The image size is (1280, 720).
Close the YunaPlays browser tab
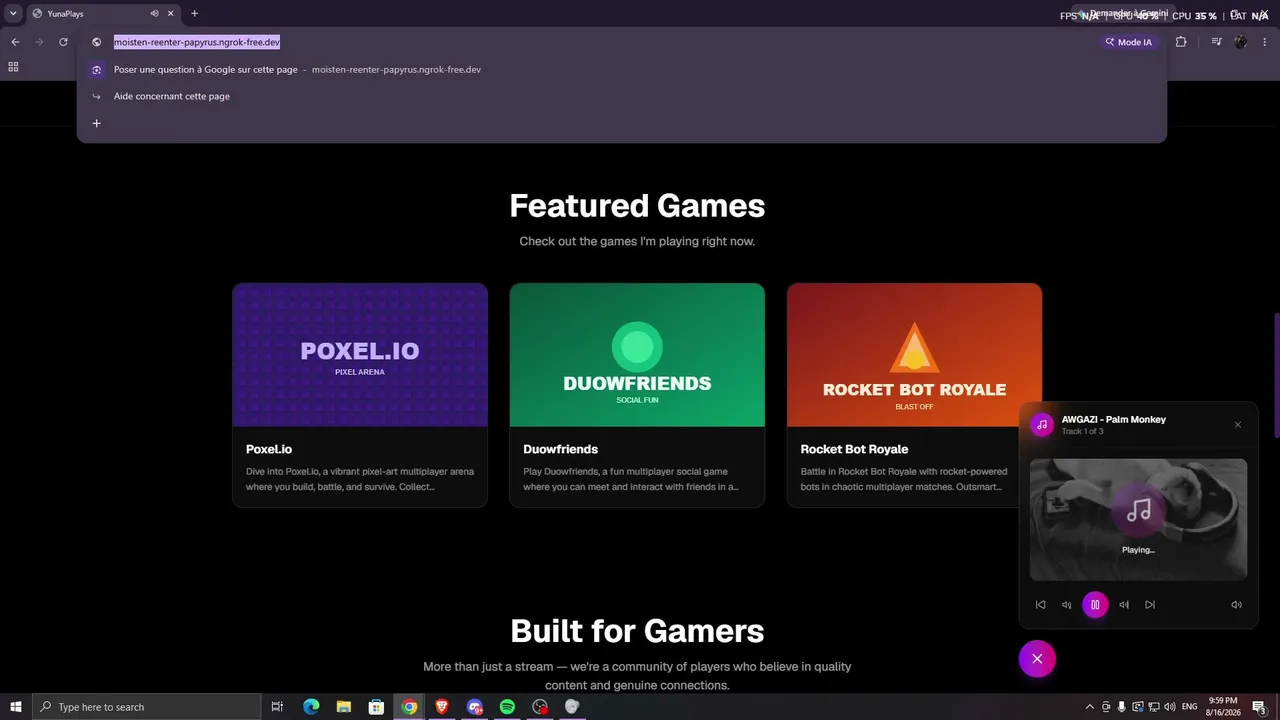click(x=171, y=14)
